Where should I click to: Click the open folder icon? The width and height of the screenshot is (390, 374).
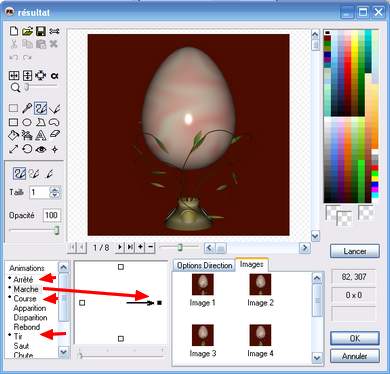point(27,31)
